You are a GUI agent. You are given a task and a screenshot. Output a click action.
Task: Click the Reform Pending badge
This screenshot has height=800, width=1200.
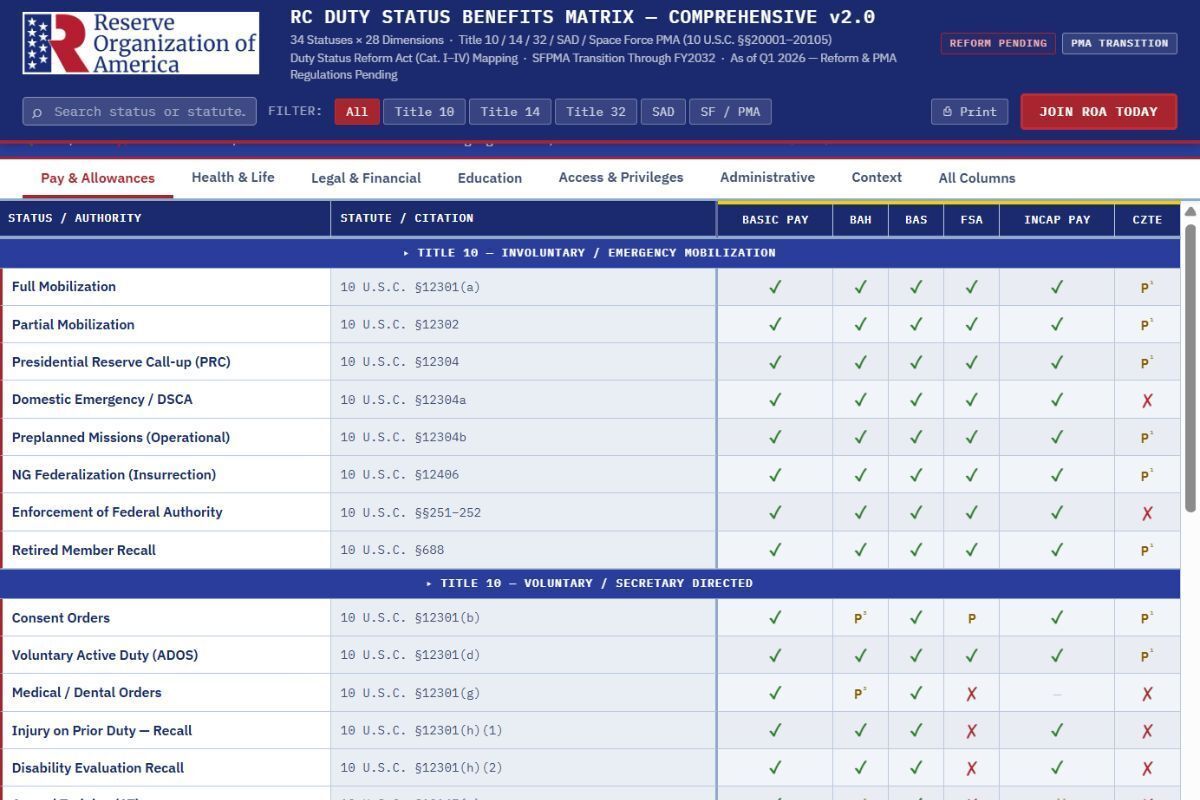pos(998,43)
